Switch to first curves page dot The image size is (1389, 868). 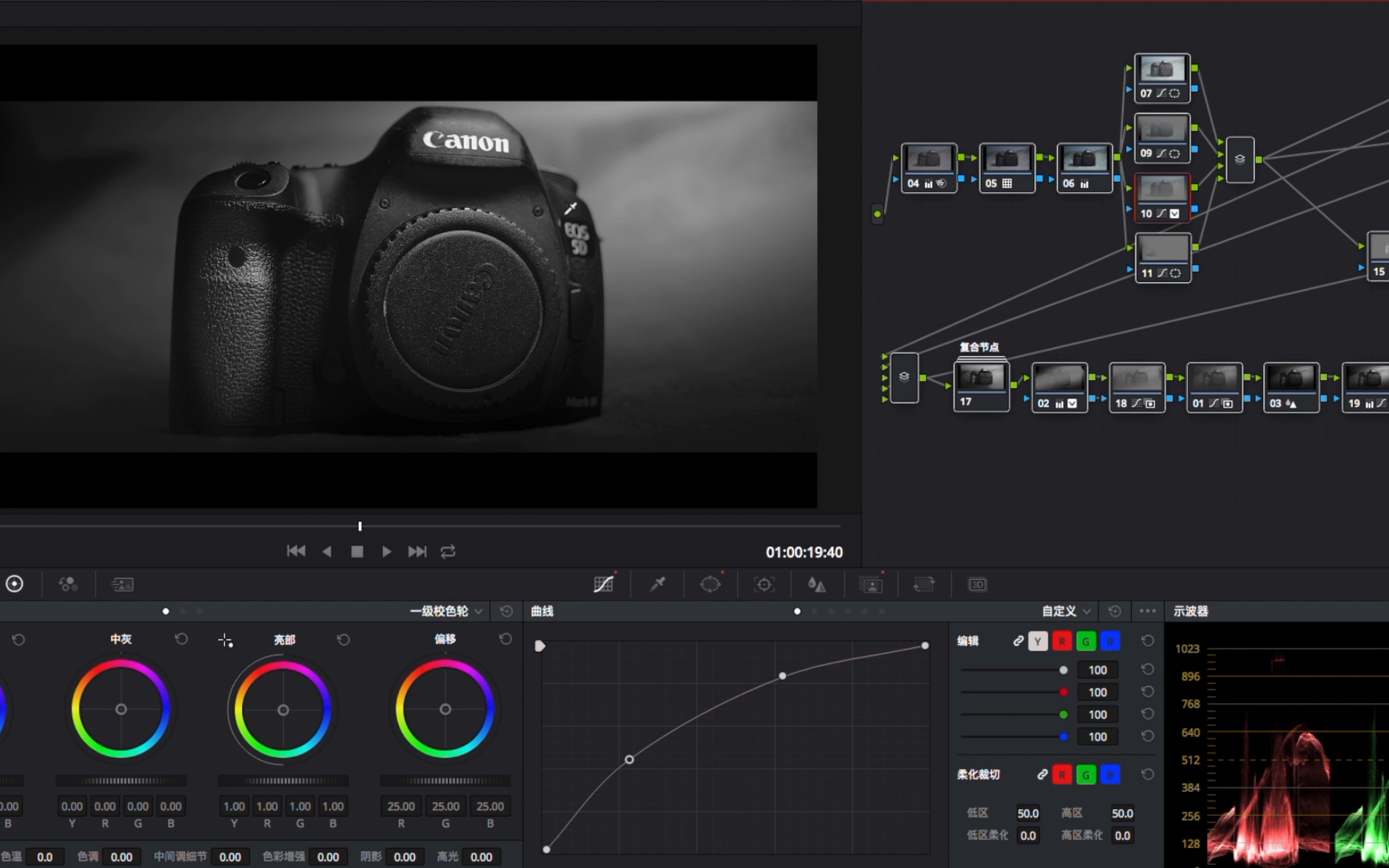click(797, 611)
